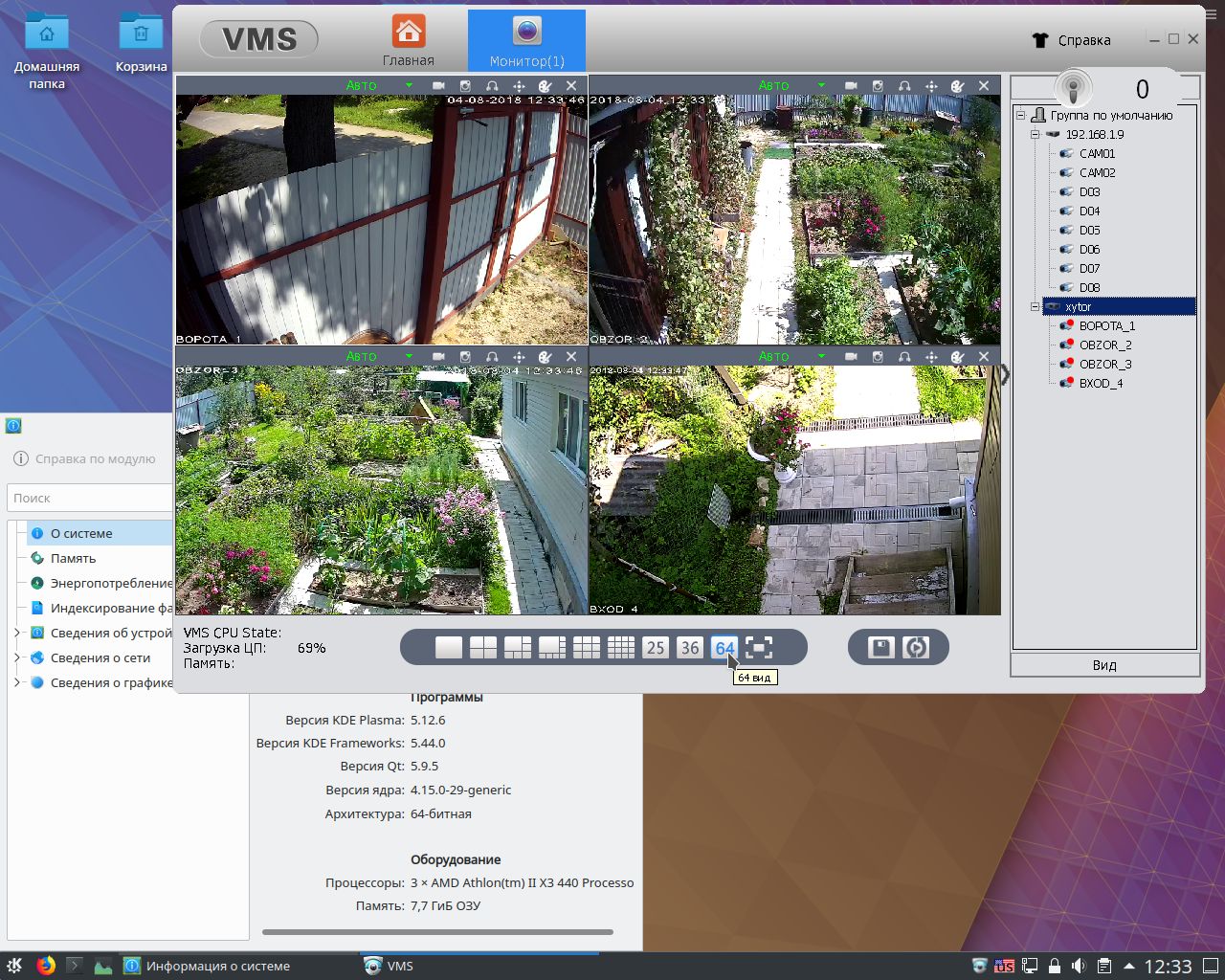
Task: Start recording on the BOPOTA_1 camera pane
Action: pyautogui.click(x=438, y=86)
